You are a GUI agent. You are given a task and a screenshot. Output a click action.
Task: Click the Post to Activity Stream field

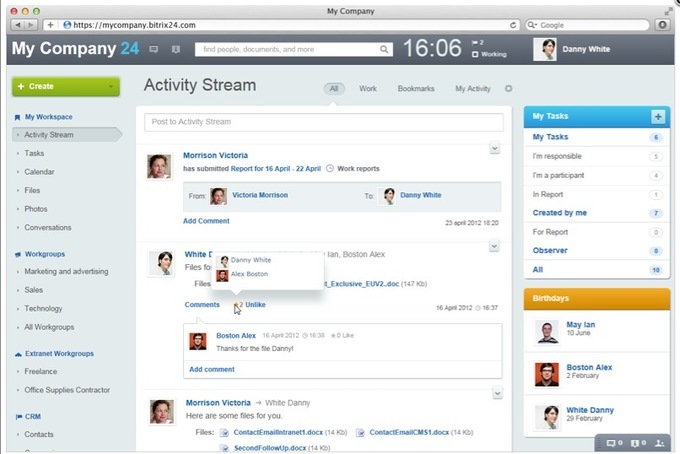pos(324,122)
